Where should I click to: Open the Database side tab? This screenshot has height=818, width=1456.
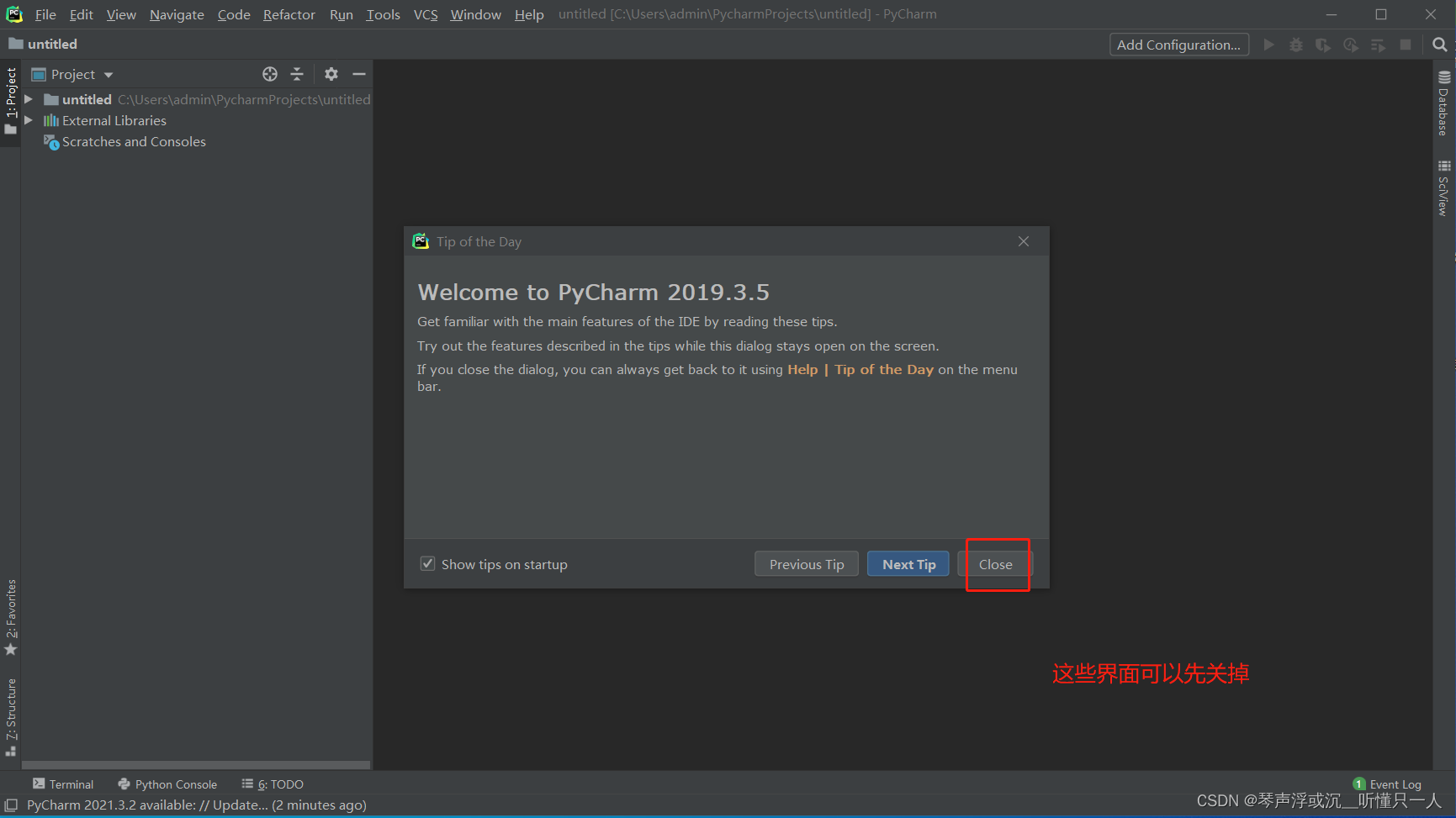[x=1443, y=103]
